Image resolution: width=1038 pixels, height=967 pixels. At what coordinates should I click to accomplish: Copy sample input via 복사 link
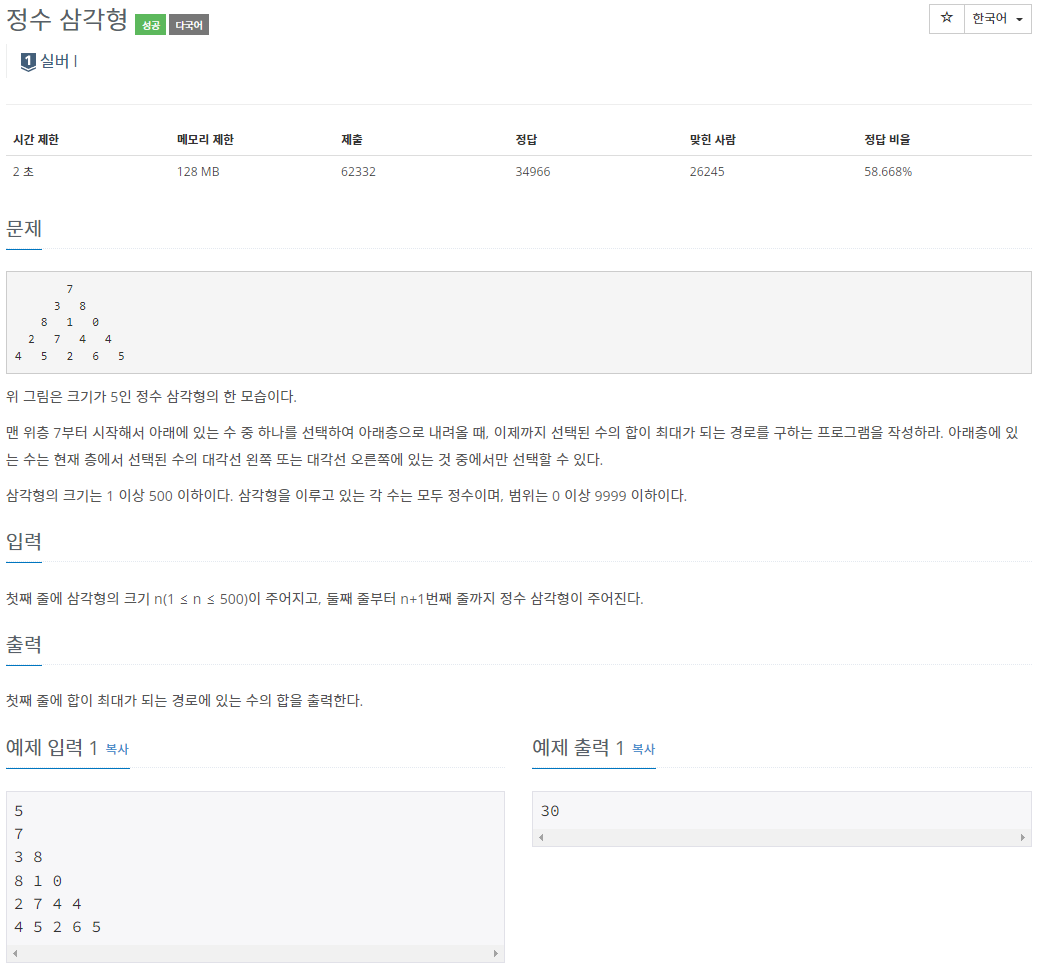point(117,749)
